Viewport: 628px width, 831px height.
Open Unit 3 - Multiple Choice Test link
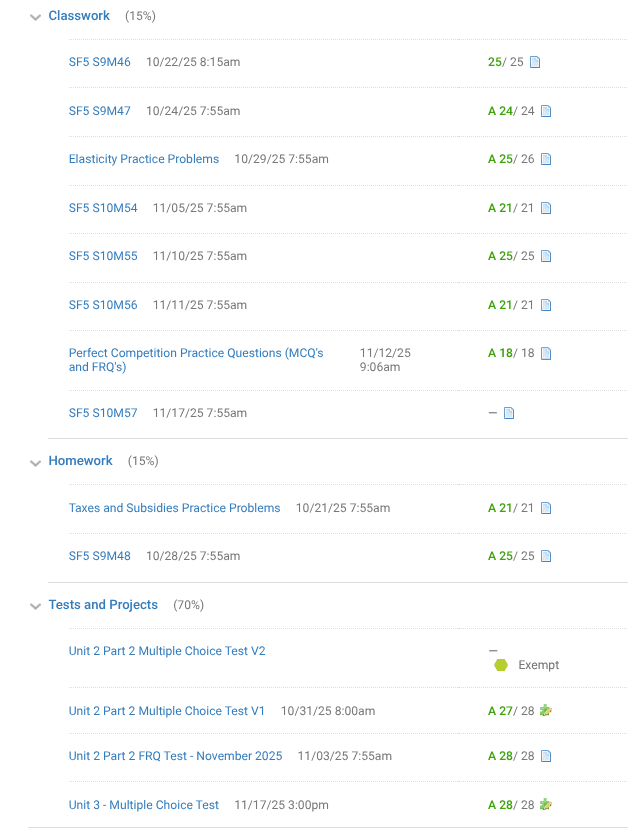[x=144, y=805]
